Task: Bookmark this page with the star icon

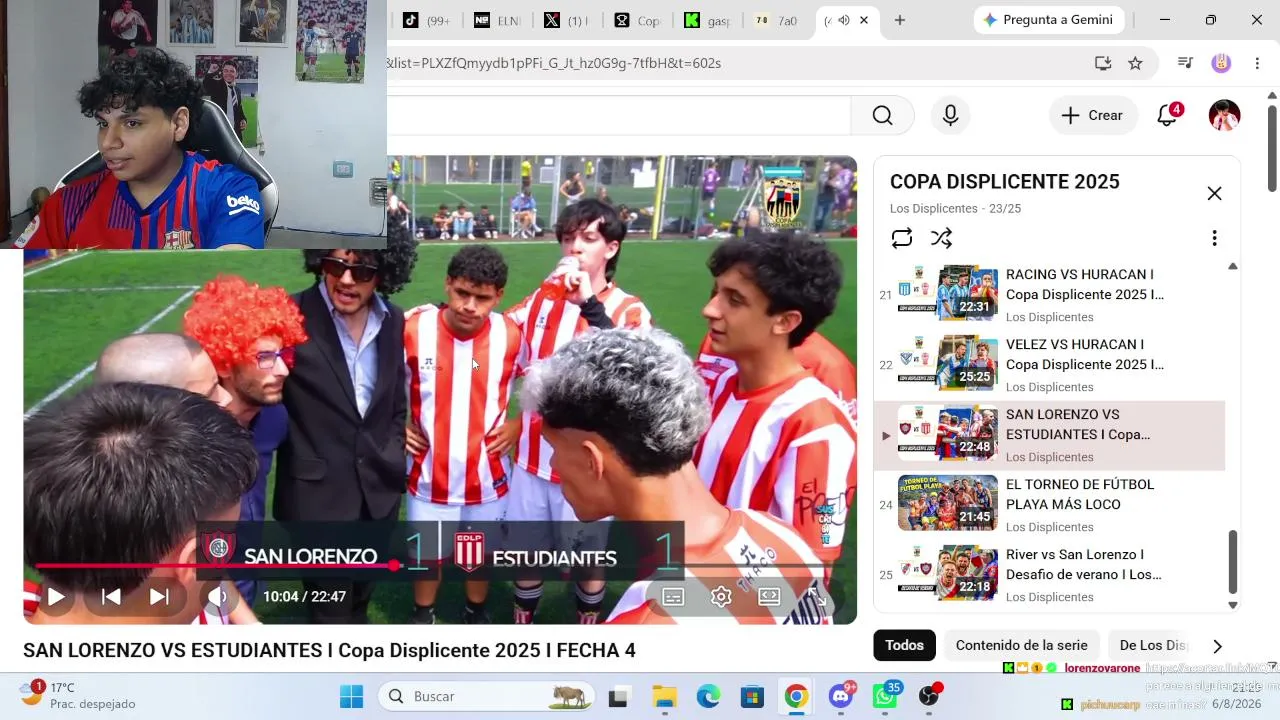Action: click(1135, 63)
